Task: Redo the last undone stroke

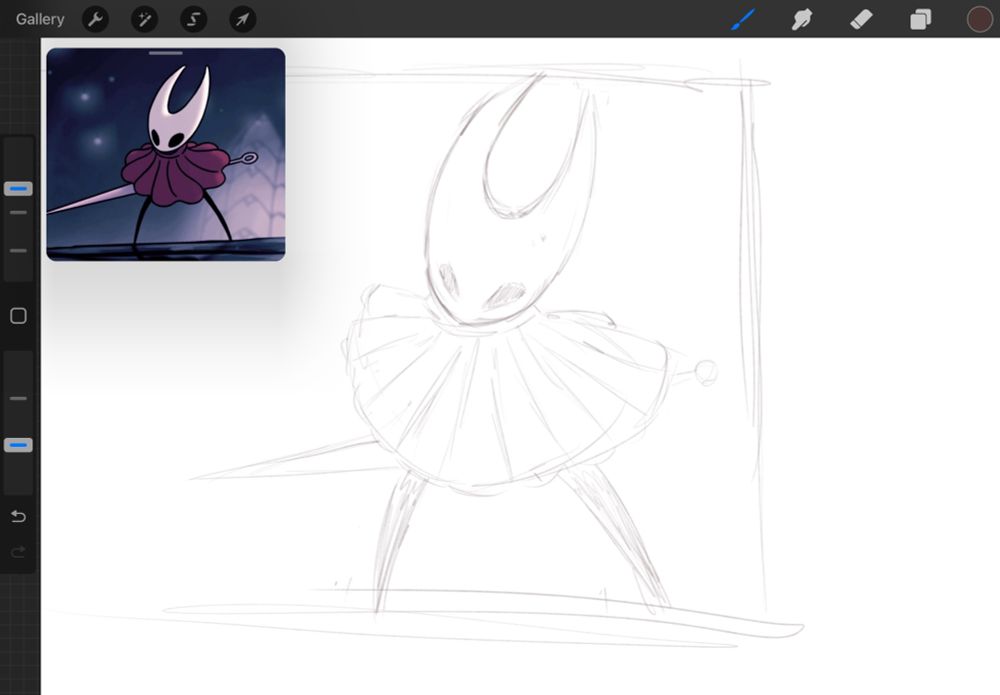Action: [18, 552]
